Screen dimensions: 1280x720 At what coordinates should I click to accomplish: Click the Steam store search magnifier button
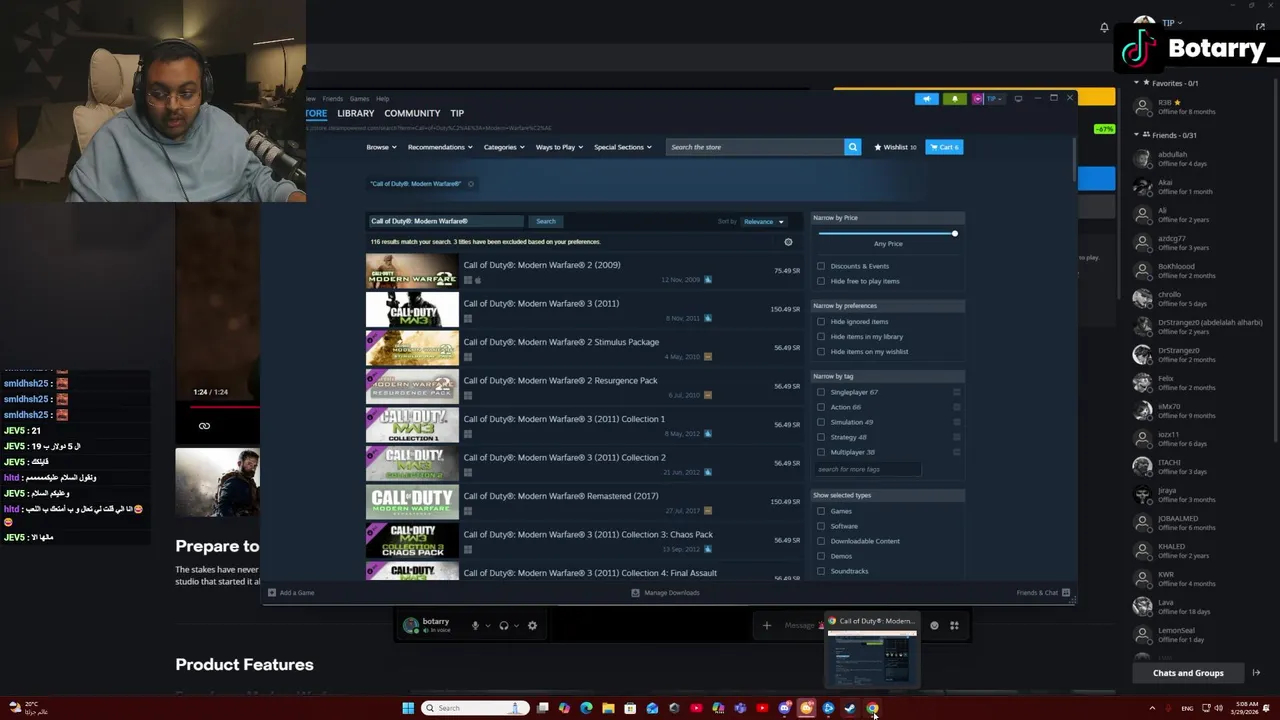point(852,147)
